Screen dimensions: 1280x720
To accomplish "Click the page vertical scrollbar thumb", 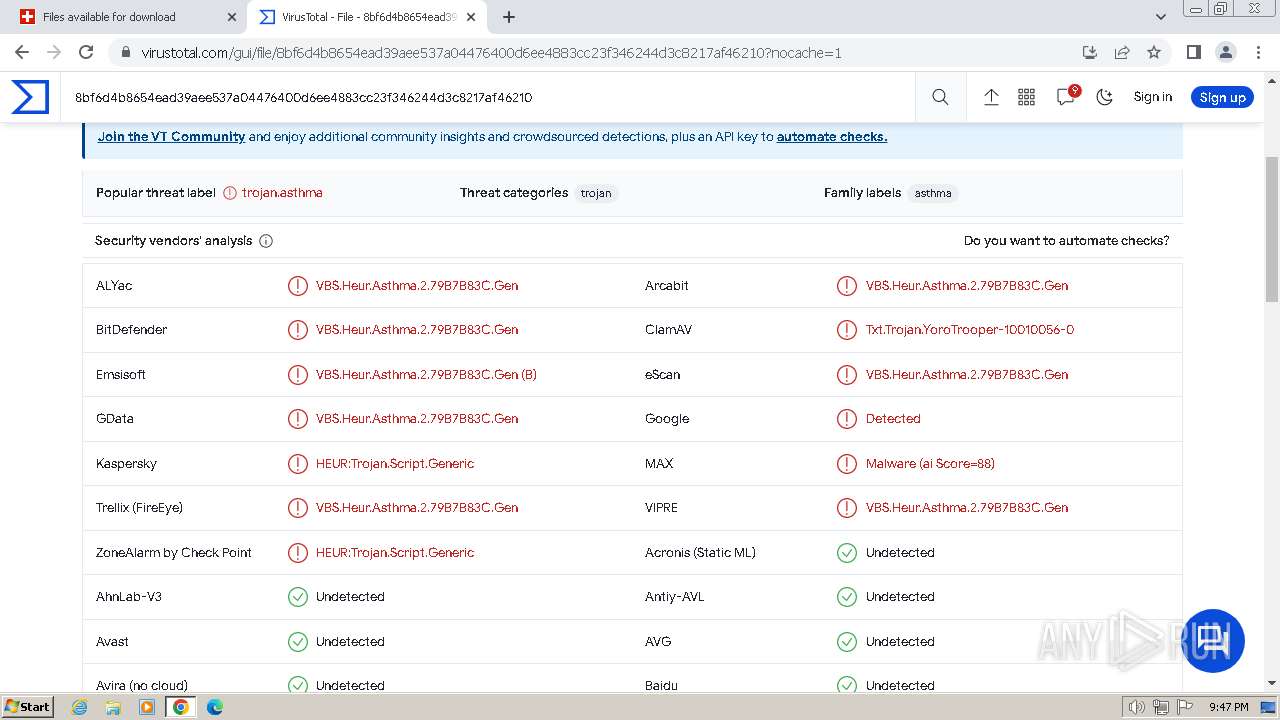I will [x=1272, y=229].
